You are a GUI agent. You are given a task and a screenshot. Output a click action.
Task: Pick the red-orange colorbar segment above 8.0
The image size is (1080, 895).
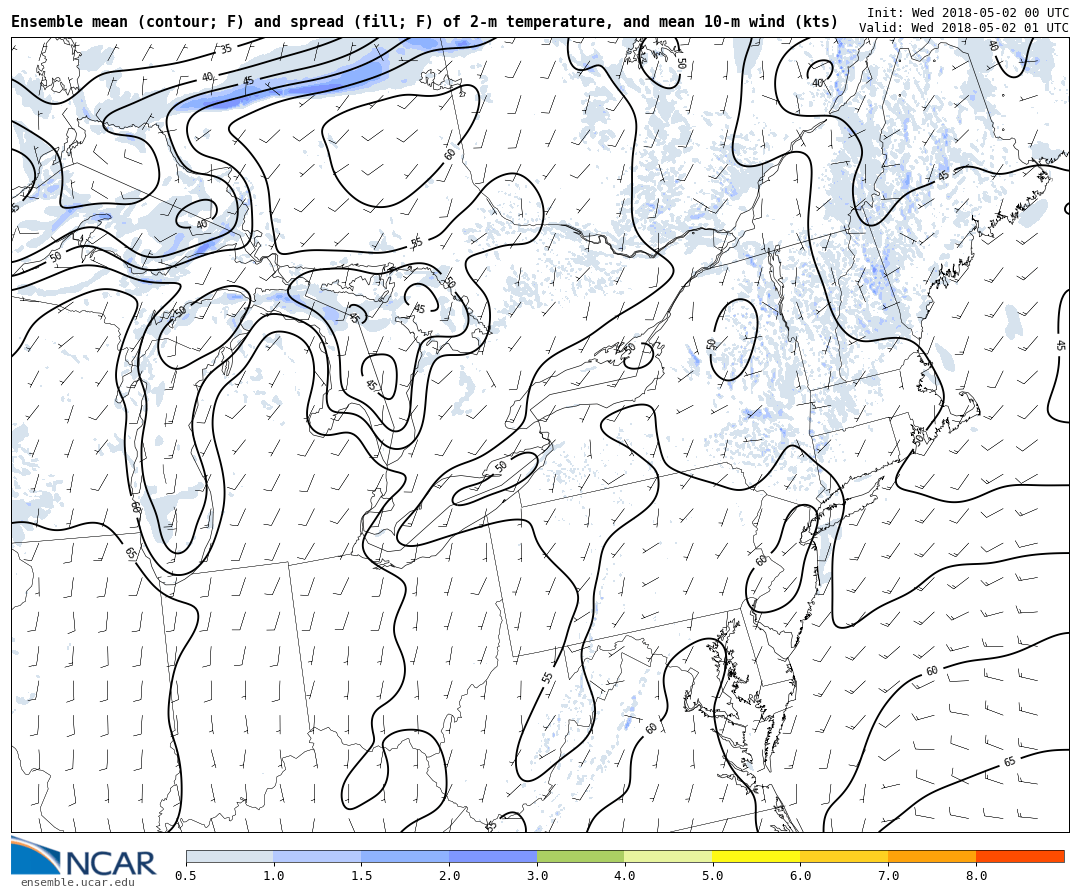pyautogui.click(x=1020, y=857)
